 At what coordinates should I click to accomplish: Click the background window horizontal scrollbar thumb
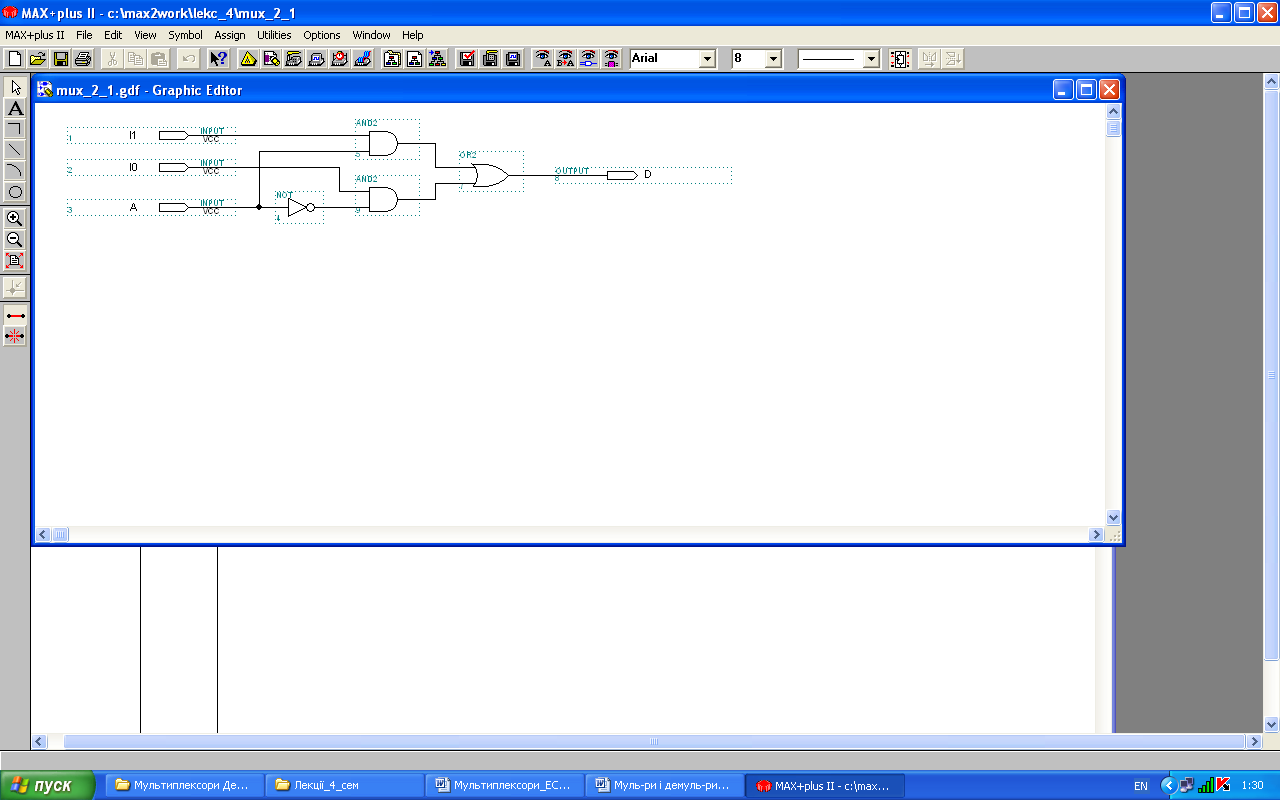[654, 742]
